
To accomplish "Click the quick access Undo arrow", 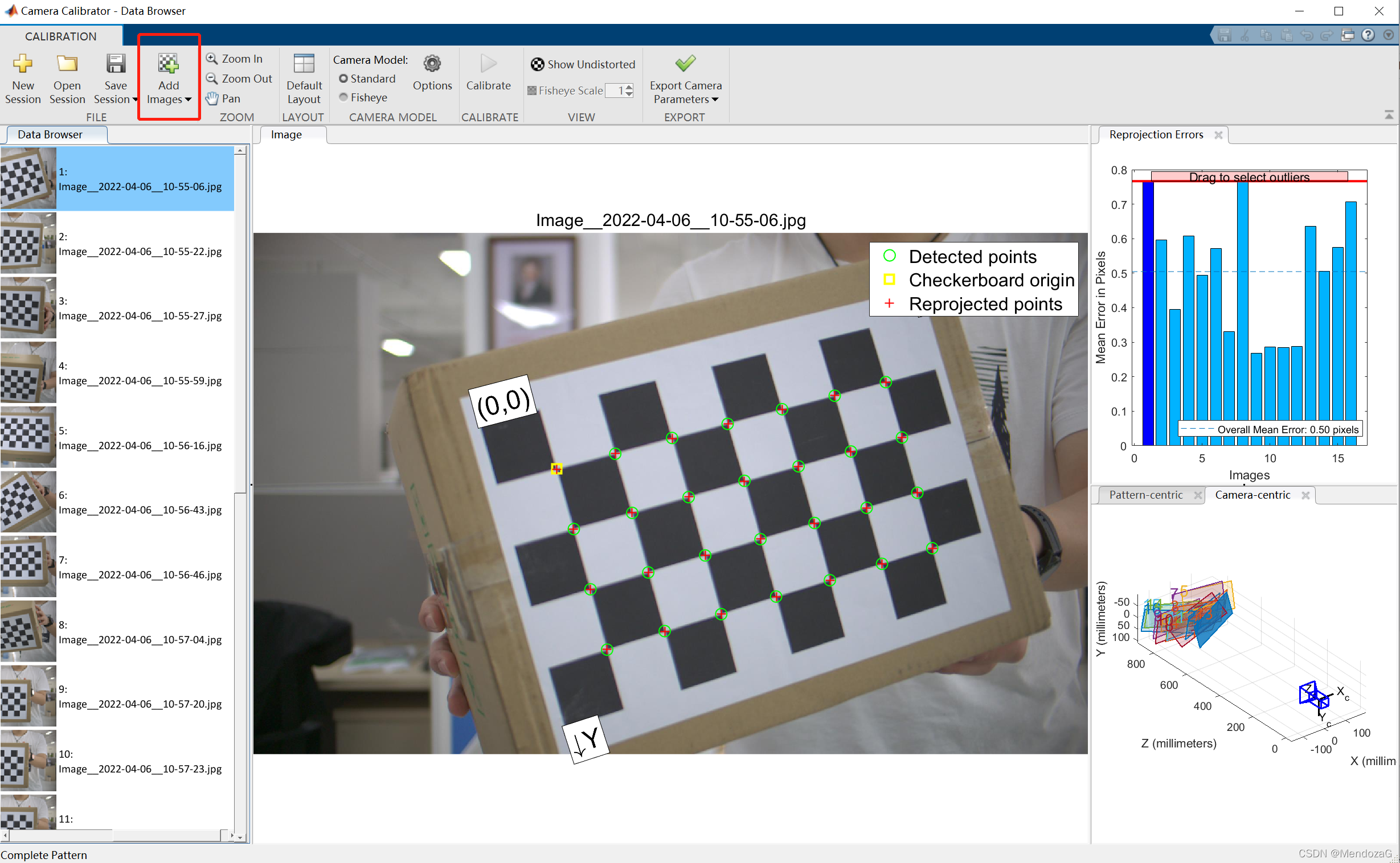I will coord(1307,35).
